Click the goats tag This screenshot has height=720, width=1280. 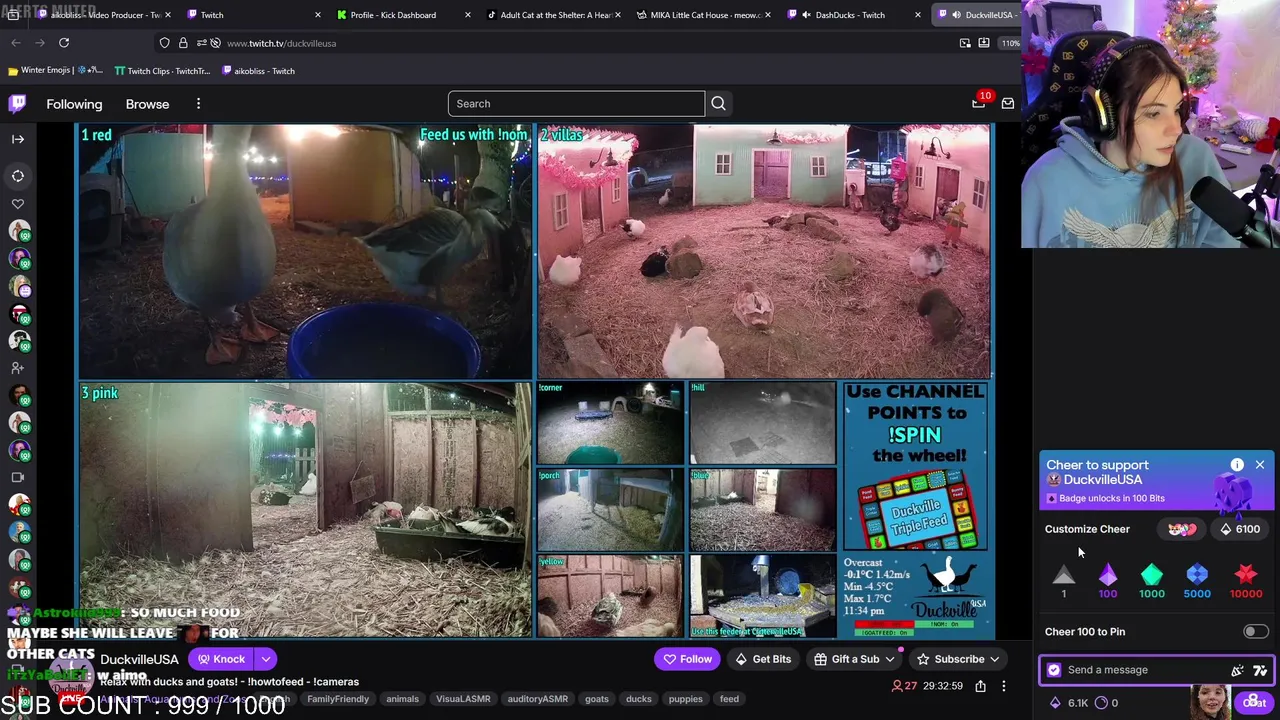point(597,699)
